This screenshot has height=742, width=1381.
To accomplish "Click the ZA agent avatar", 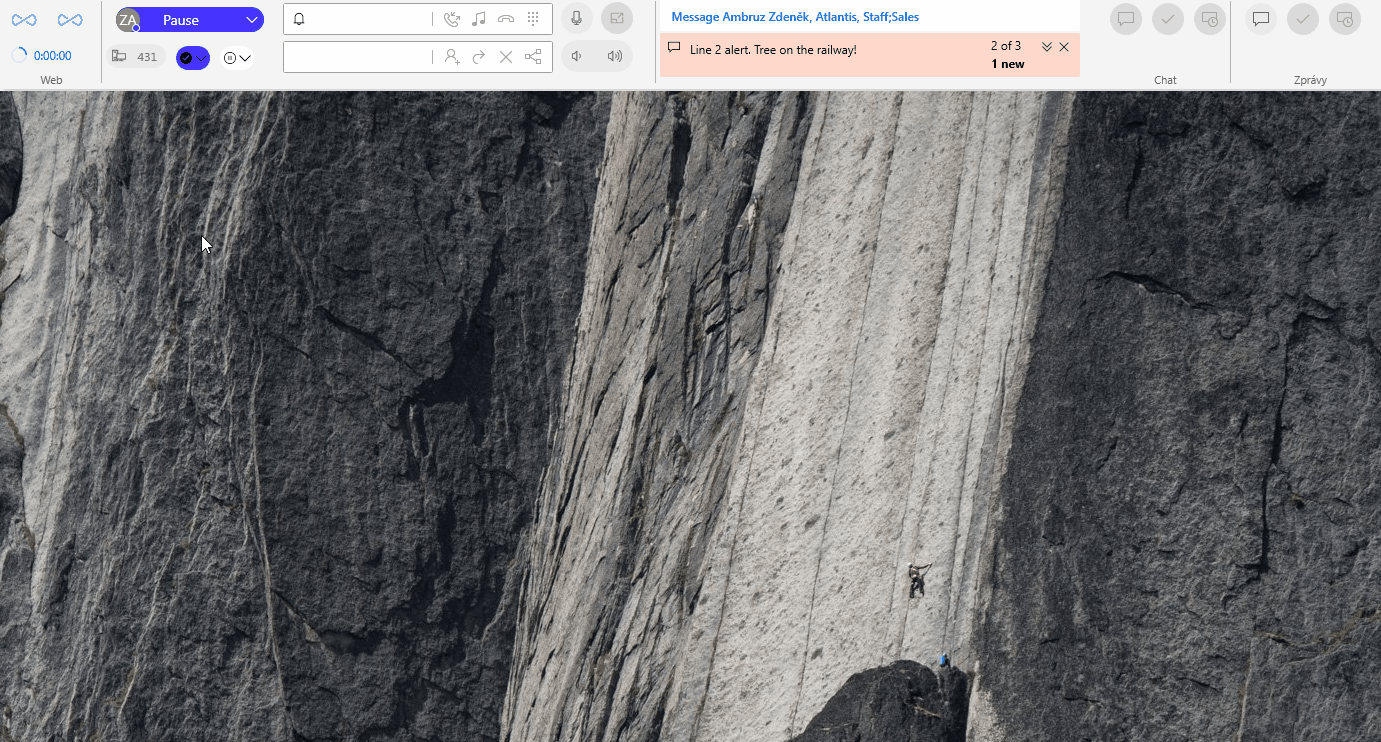I will 128,20.
